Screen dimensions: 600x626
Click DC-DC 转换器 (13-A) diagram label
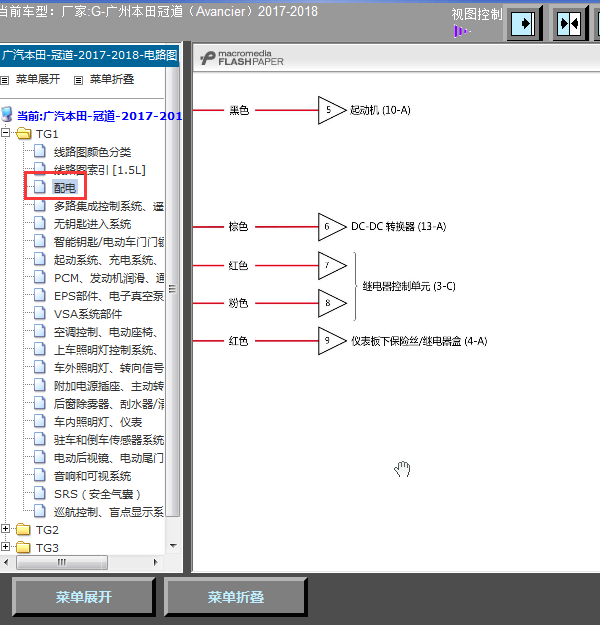click(398, 227)
